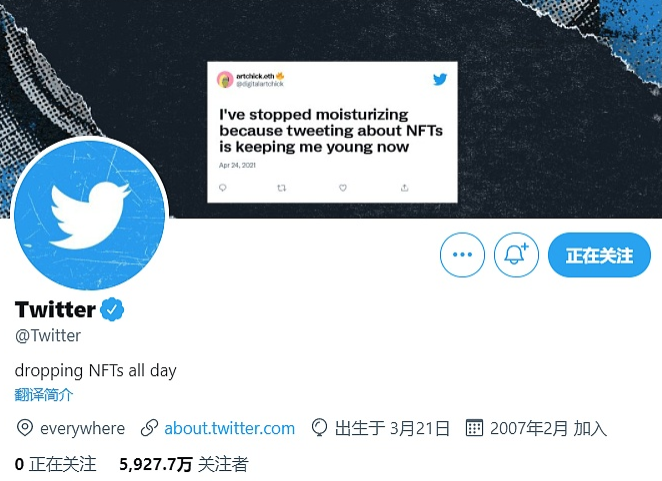Click the Twitter profile avatar
The height and width of the screenshot is (481, 662).
click(90, 214)
